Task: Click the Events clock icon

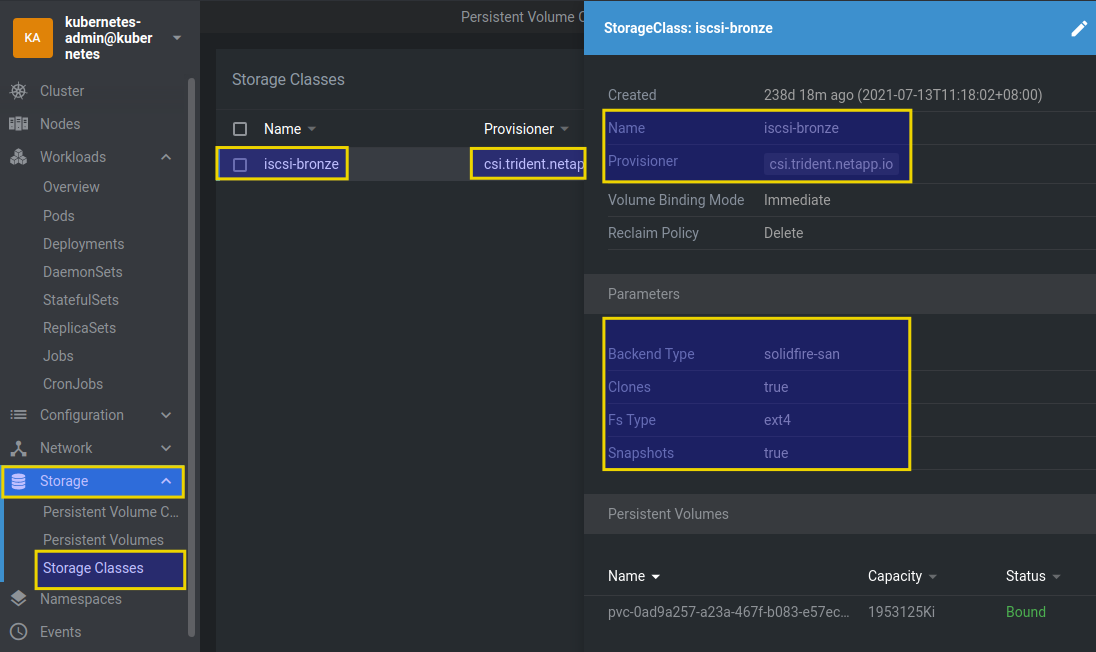Action: click(x=18, y=632)
